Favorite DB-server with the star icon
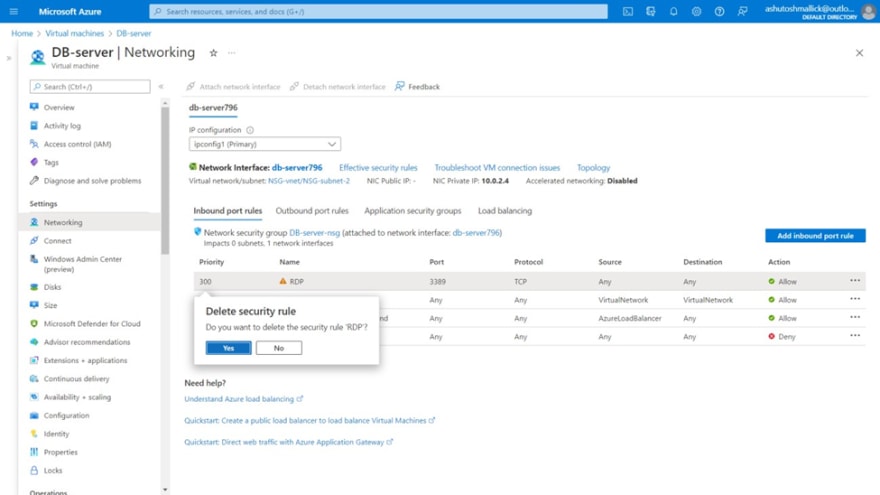 click(213, 53)
